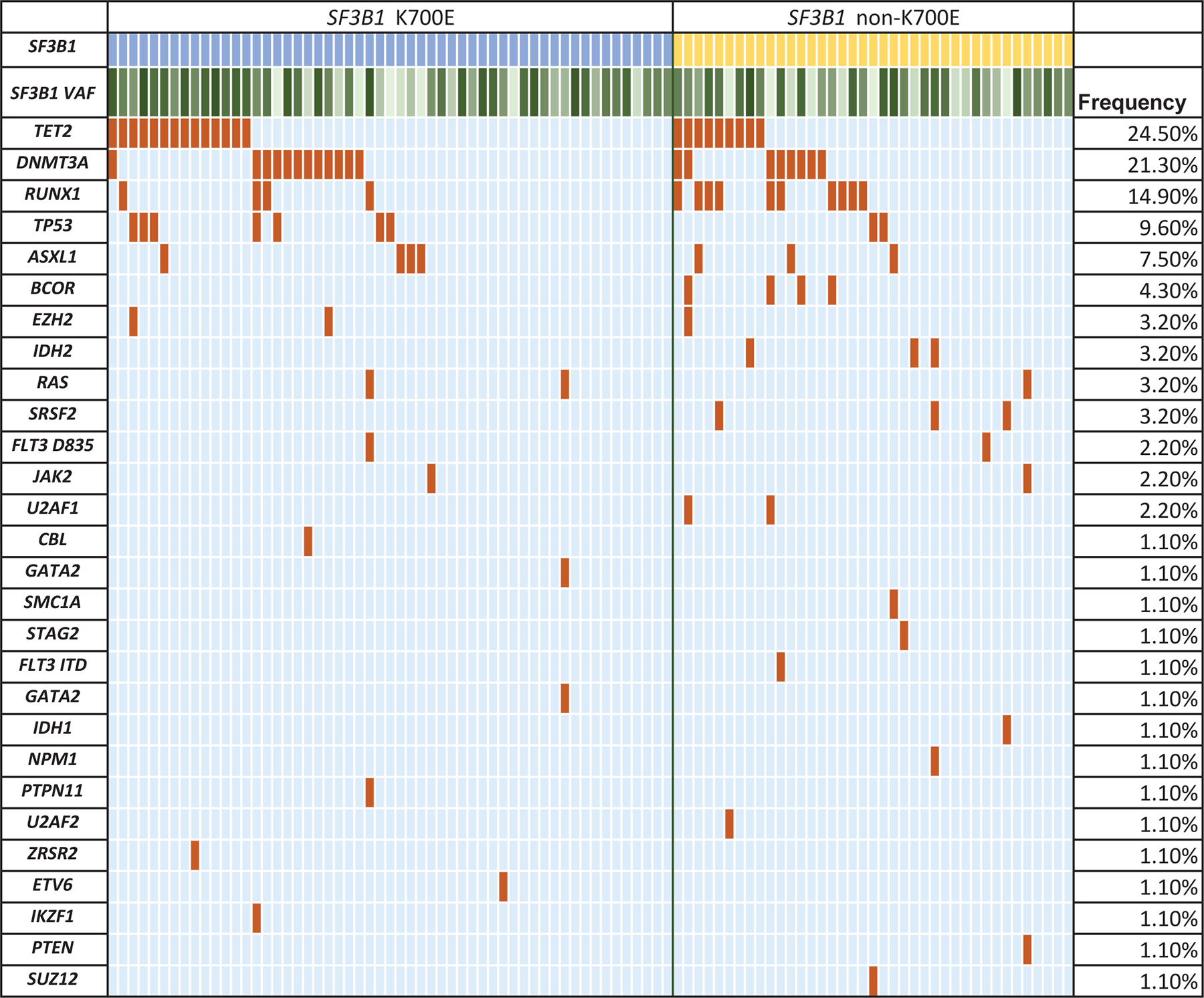Click the RAS gene label

click(x=53, y=383)
